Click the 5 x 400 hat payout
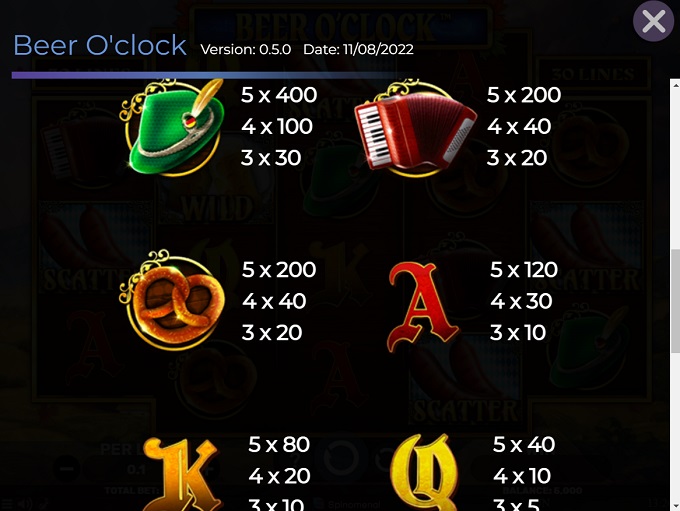 coord(279,95)
